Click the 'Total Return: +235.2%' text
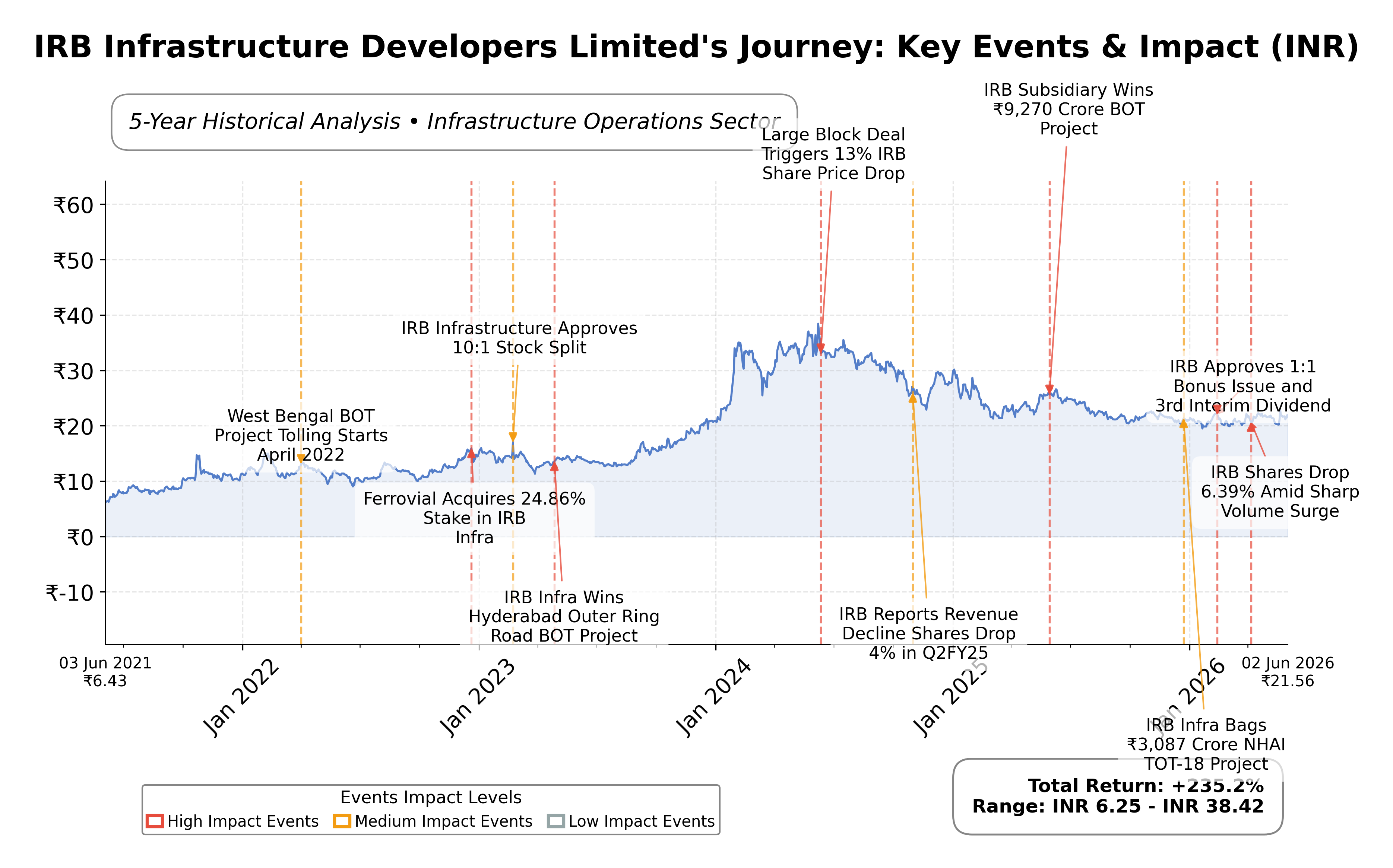 click(1146, 786)
